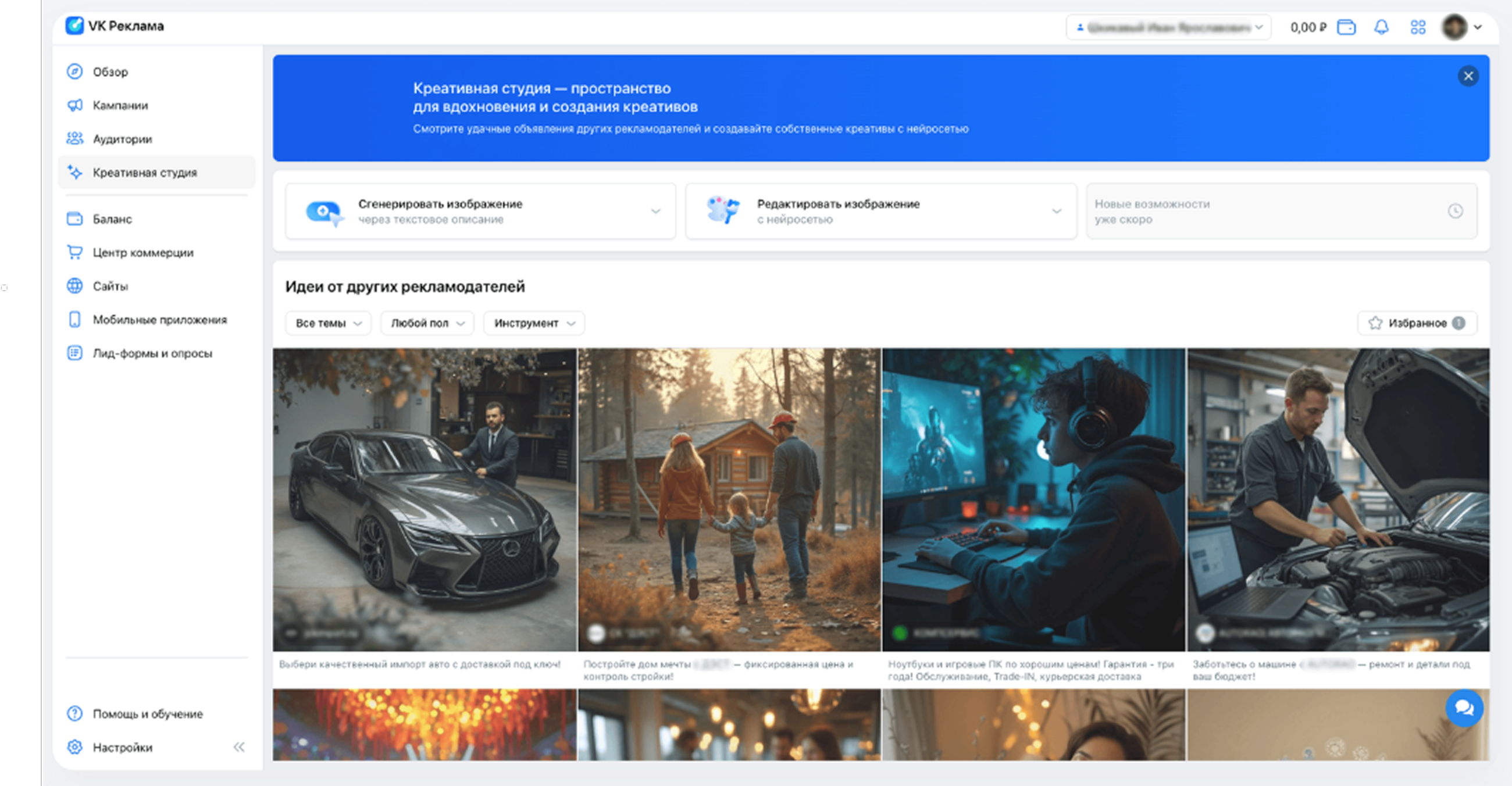Open notifications bell icon

coord(1382,27)
